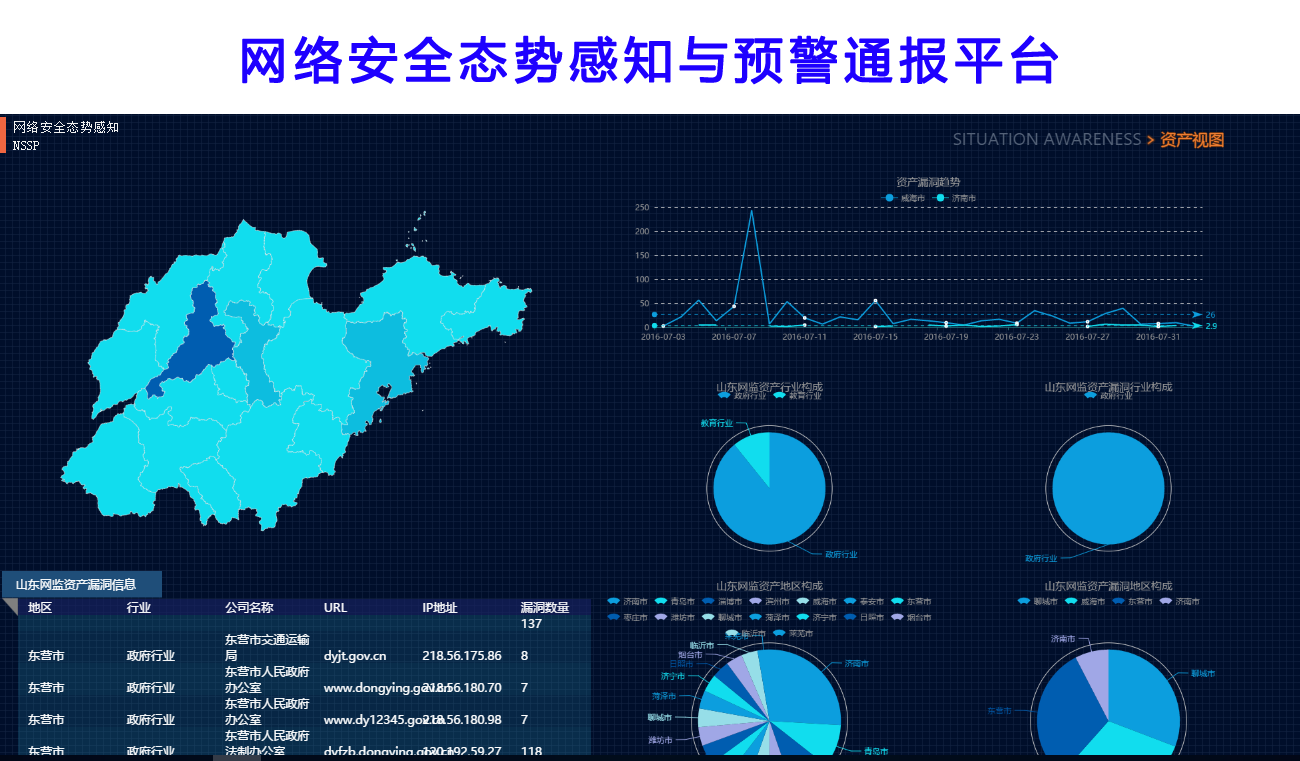
Task: Open the 资产视图 breadcrumb item
Action: tap(1192, 140)
